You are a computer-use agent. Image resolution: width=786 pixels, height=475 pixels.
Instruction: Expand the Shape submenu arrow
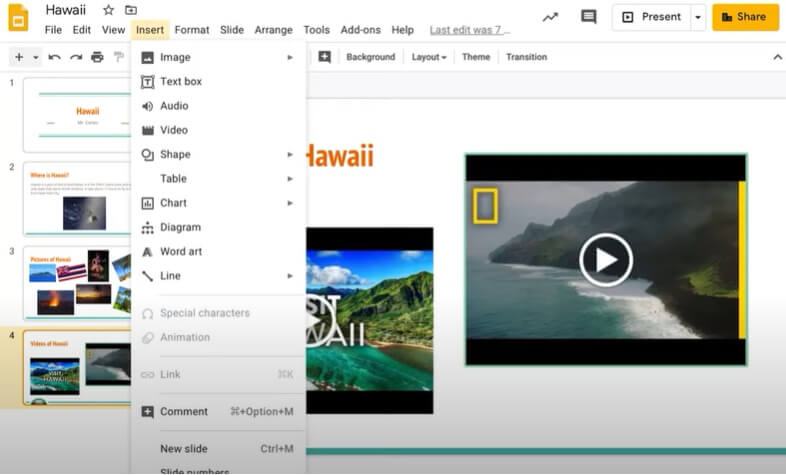(x=290, y=154)
